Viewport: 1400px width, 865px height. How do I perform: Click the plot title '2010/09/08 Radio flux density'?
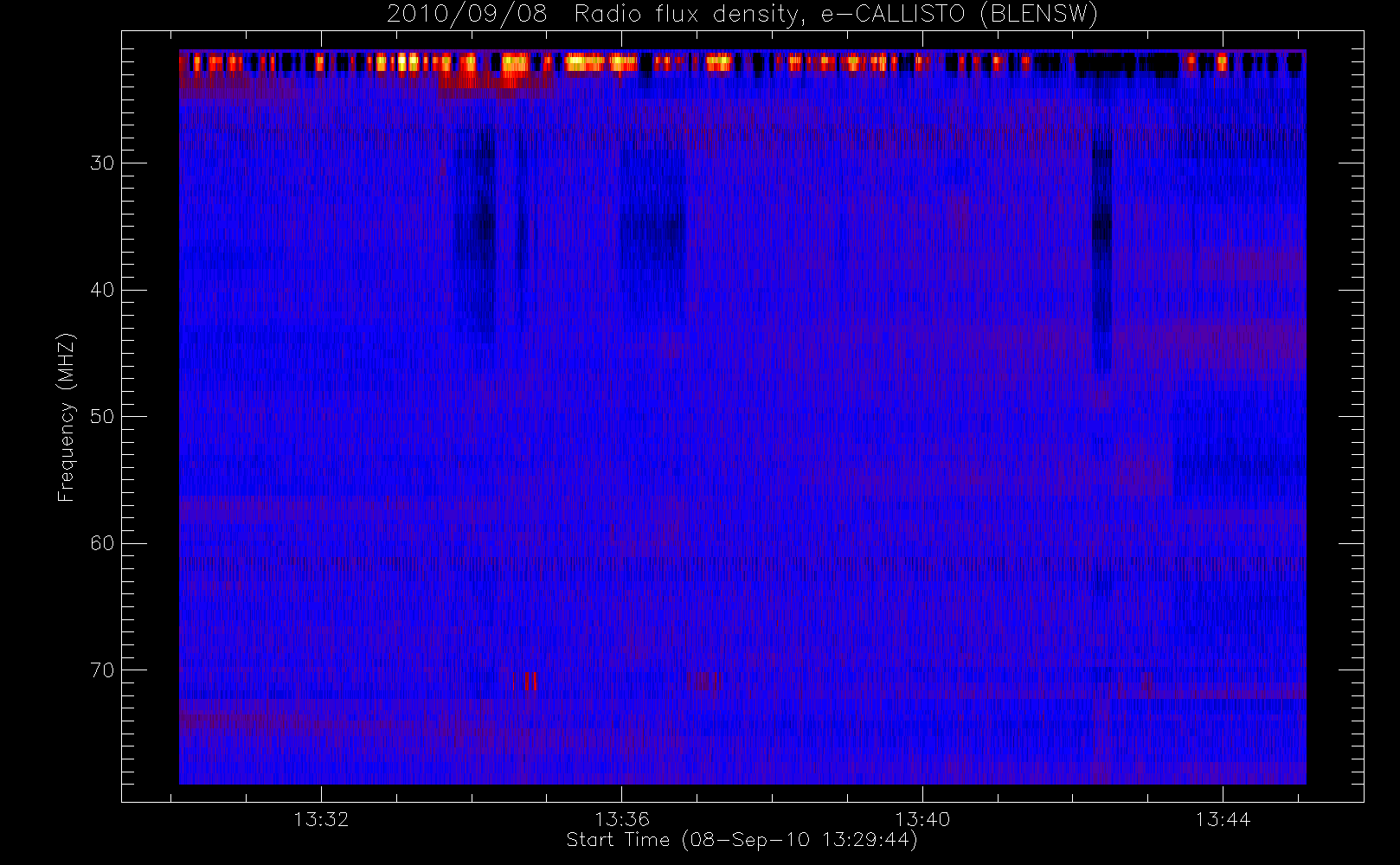pyautogui.click(x=742, y=15)
